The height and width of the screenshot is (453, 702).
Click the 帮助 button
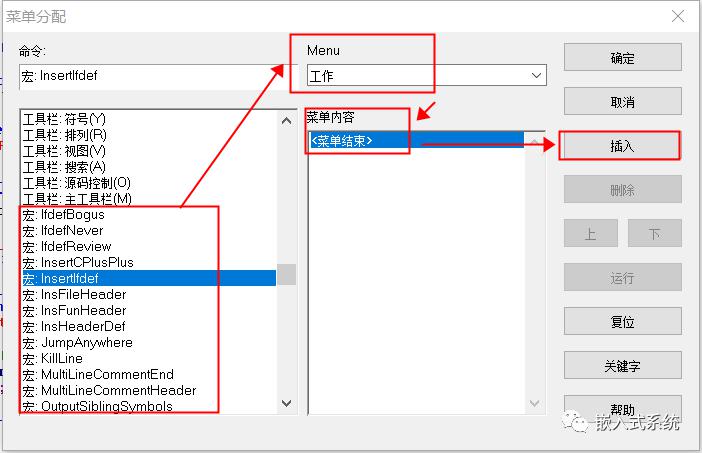(x=622, y=408)
